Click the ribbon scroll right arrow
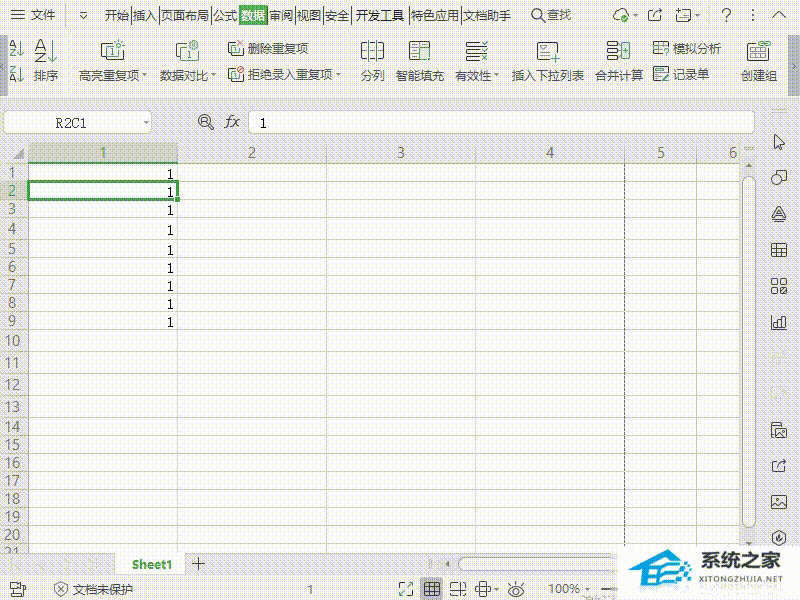This screenshot has width=800, height=600. (793, 66)
